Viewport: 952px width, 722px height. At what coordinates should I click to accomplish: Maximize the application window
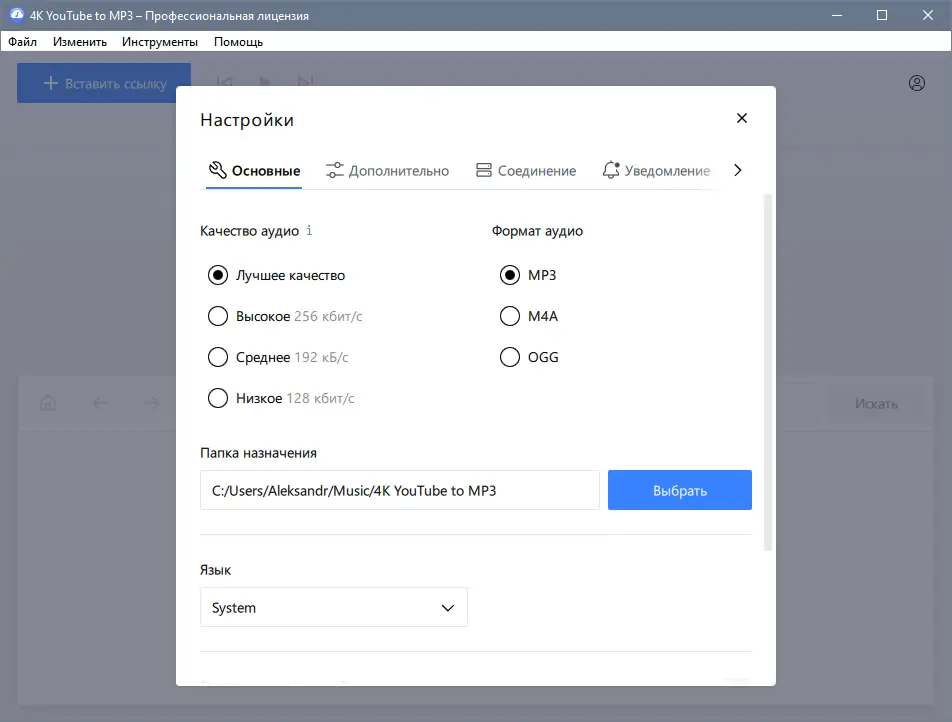[x=882, y=15]
